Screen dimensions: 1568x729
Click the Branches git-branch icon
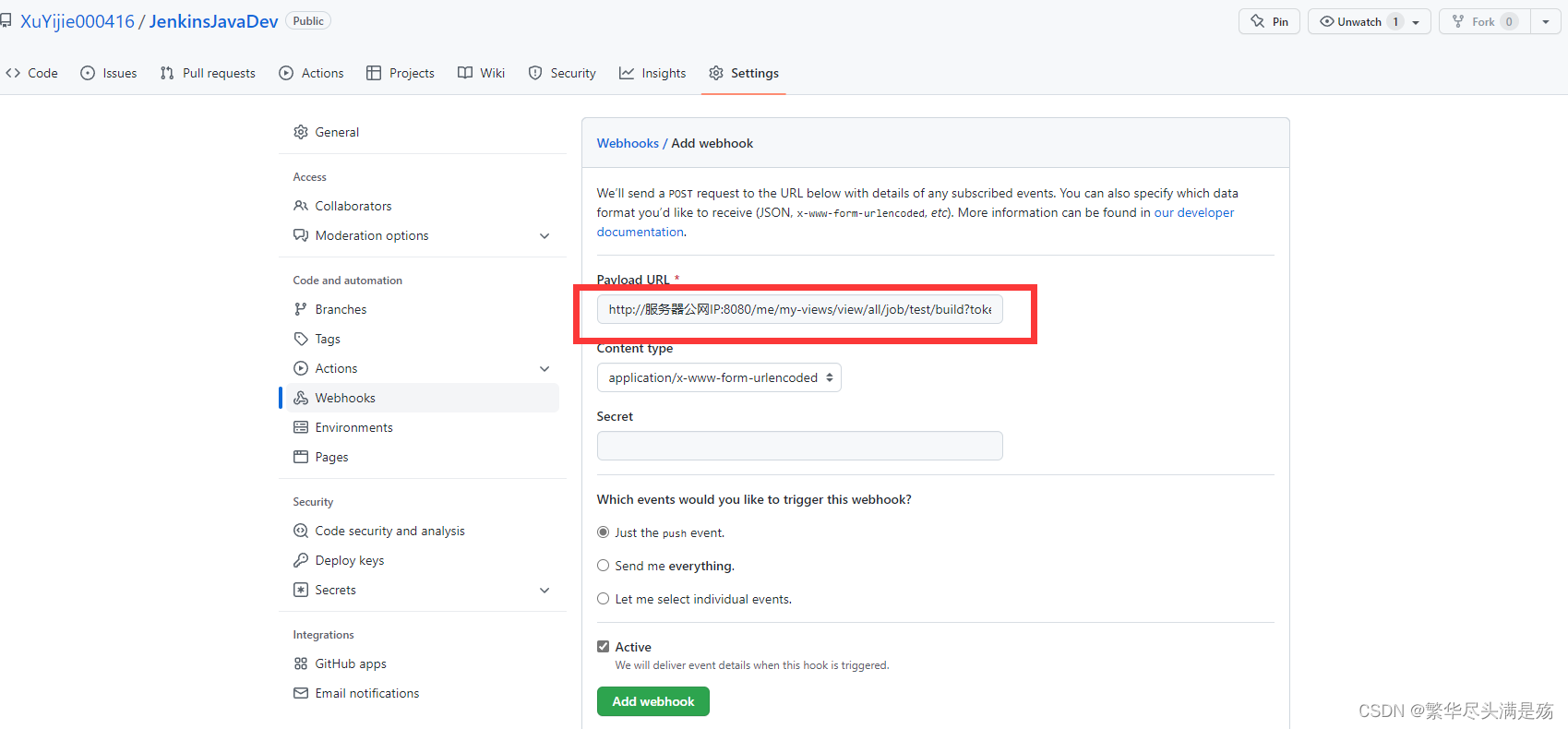tap(301, 309)
